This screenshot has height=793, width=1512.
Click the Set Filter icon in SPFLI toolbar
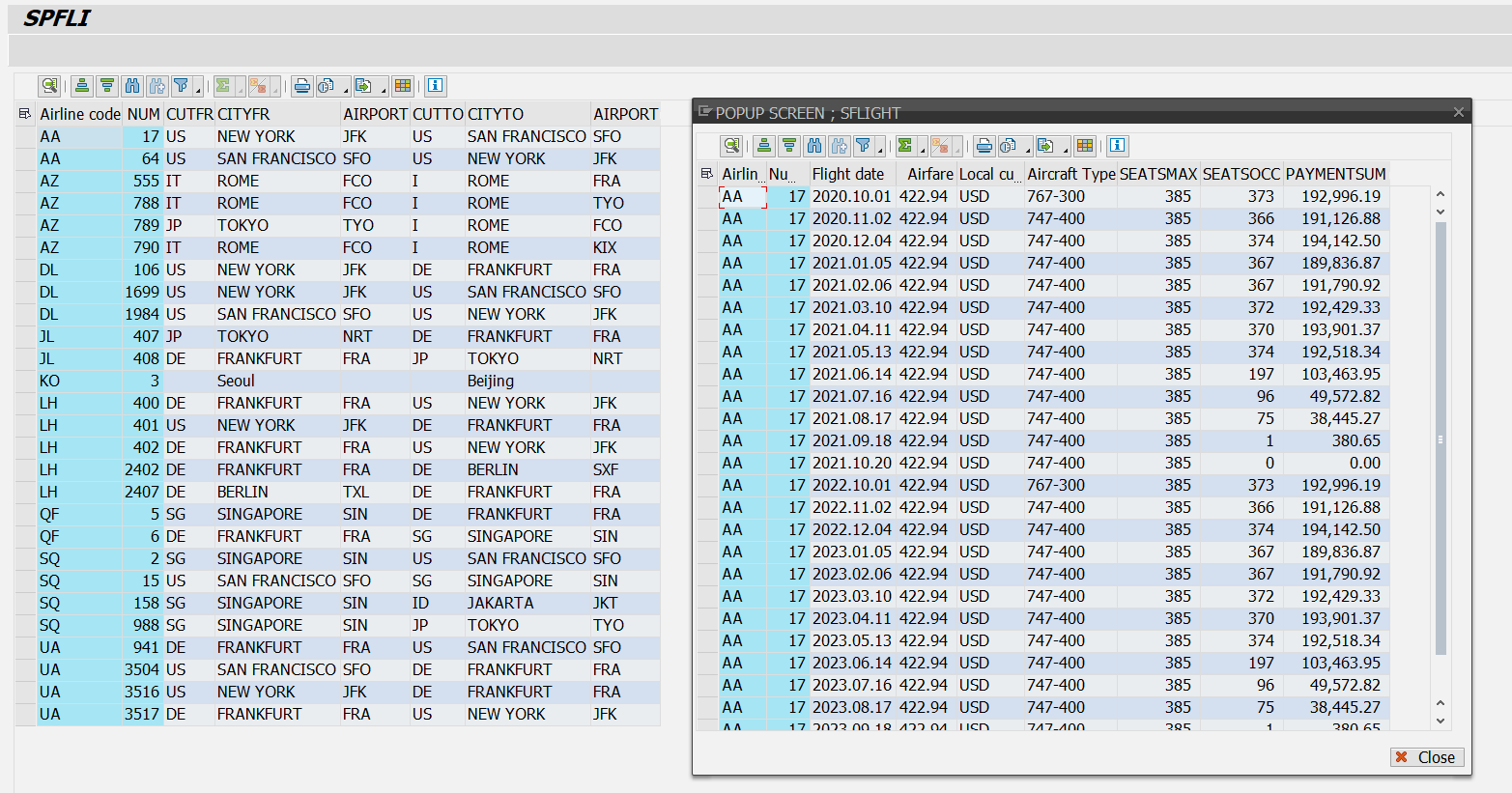pyautogui.click(x=181, y=86)
